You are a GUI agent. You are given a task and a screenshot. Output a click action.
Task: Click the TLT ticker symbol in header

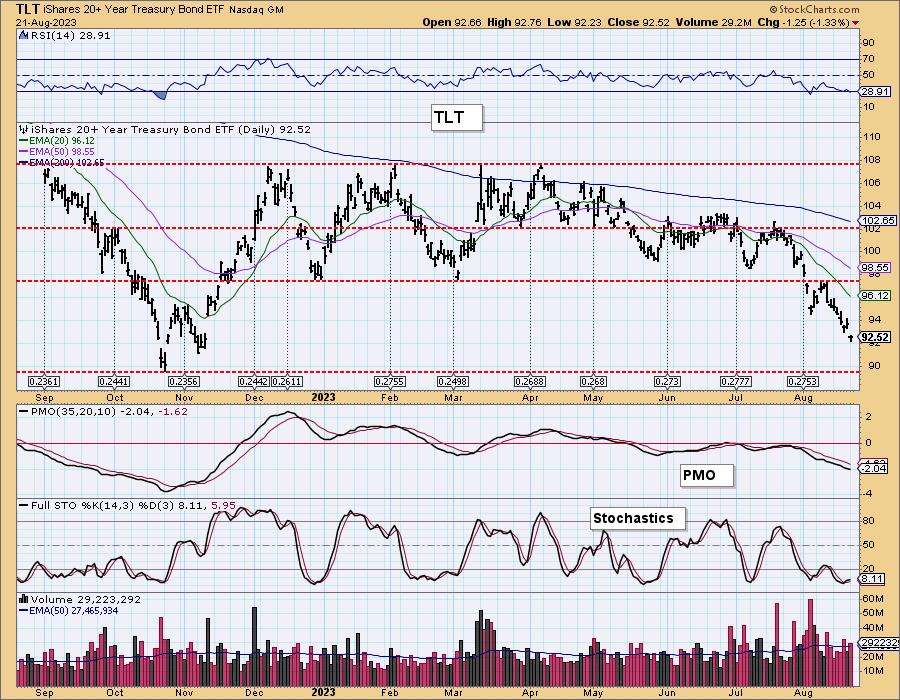(x=27, y=9)
